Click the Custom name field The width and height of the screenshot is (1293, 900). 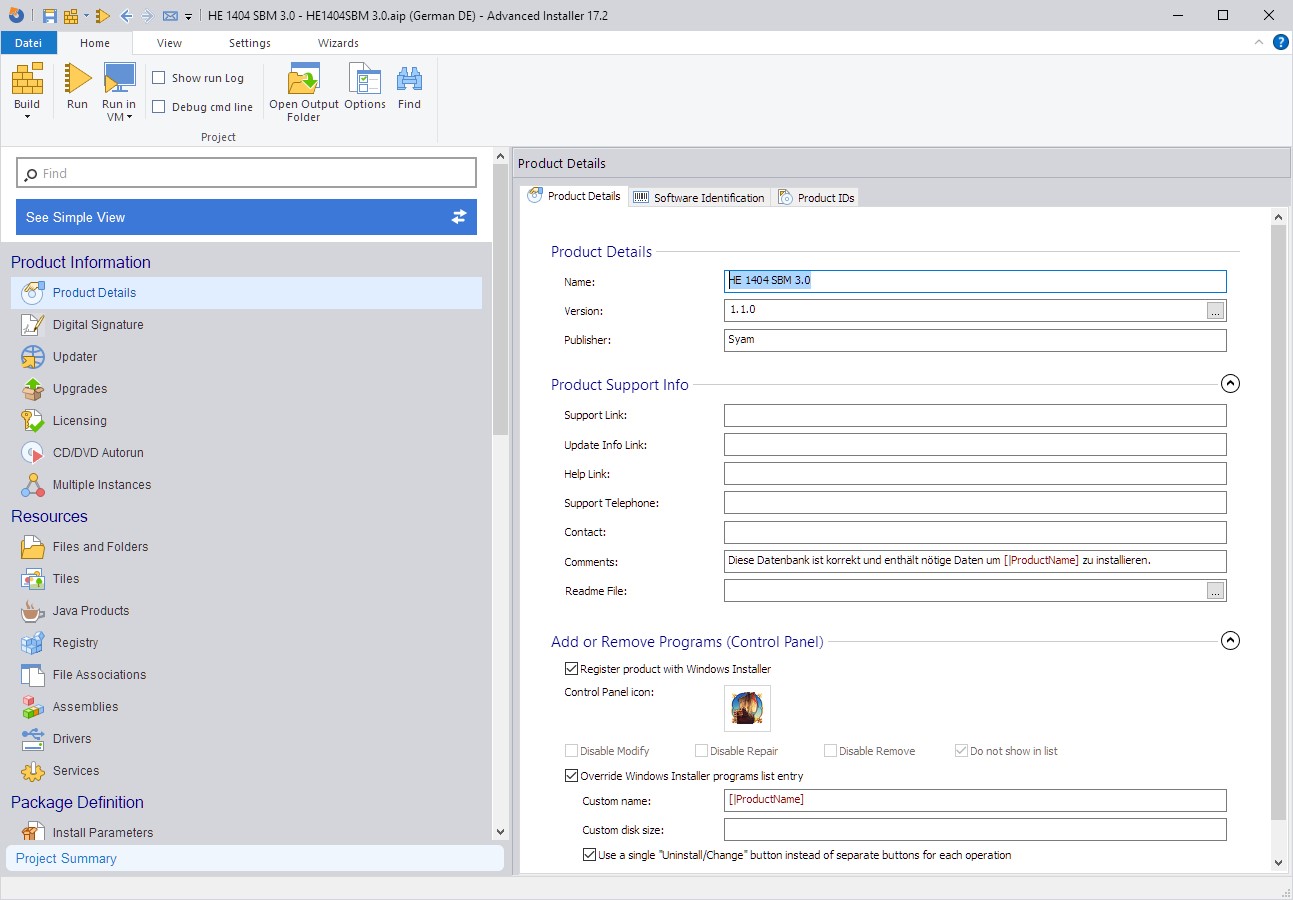[x=975, y=800]
